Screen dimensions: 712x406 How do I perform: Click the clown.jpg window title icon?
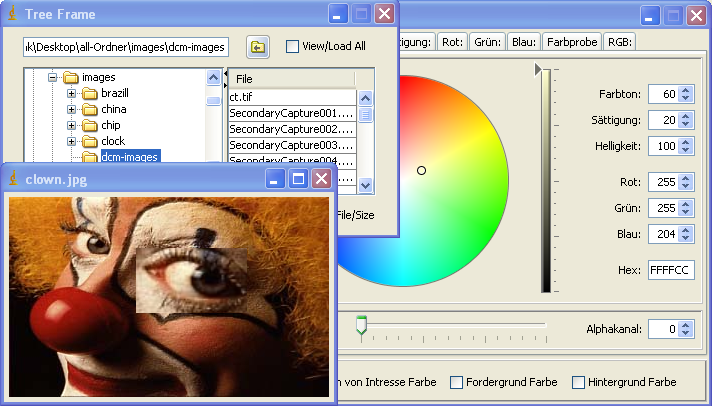click(x=14, y=179)
